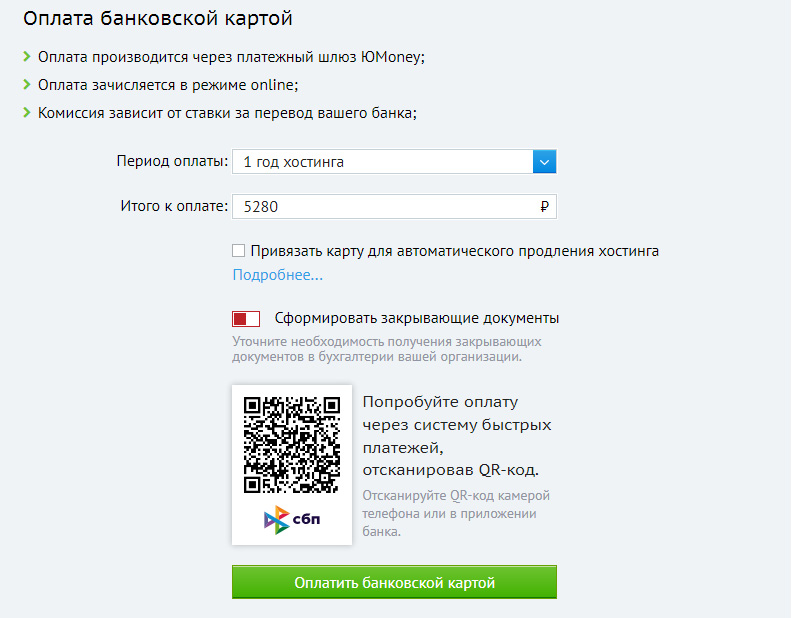This screenshot has width=798, height=618.
Task: Click 'Сформировать закрывающие документы' label text
Action: (416, 318)
